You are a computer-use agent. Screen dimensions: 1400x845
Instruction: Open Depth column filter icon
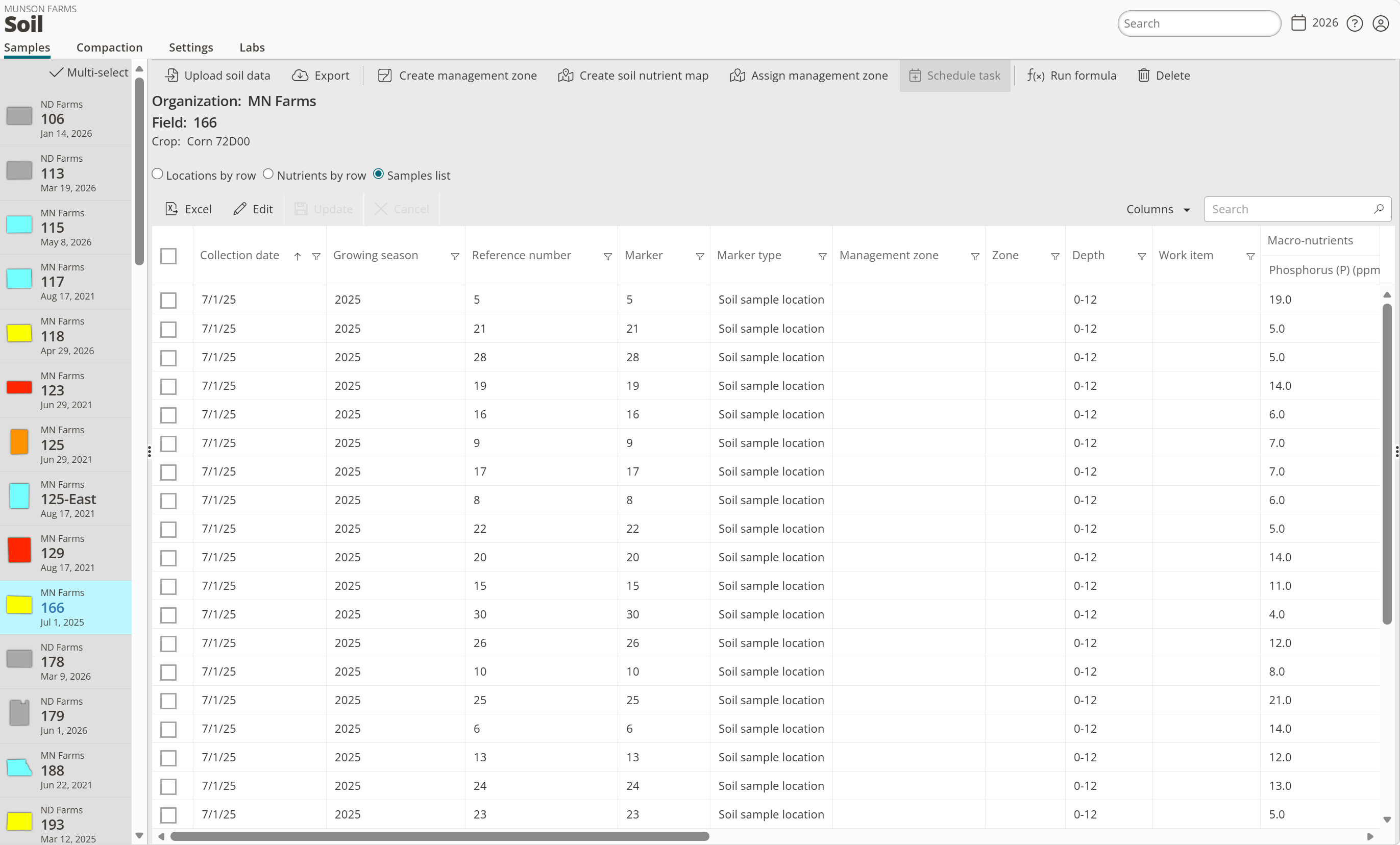pos(1141,257)
